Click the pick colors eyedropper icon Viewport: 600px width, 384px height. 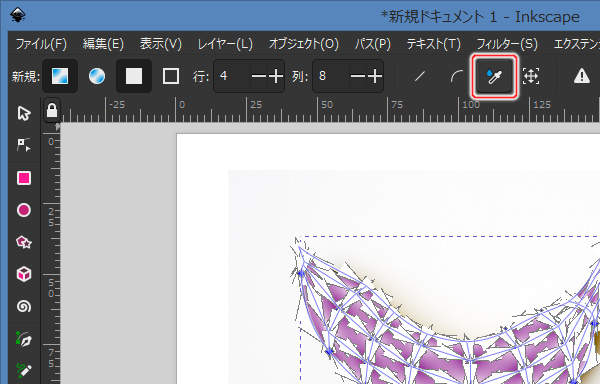pyautogui.click(x=494, y=76)
